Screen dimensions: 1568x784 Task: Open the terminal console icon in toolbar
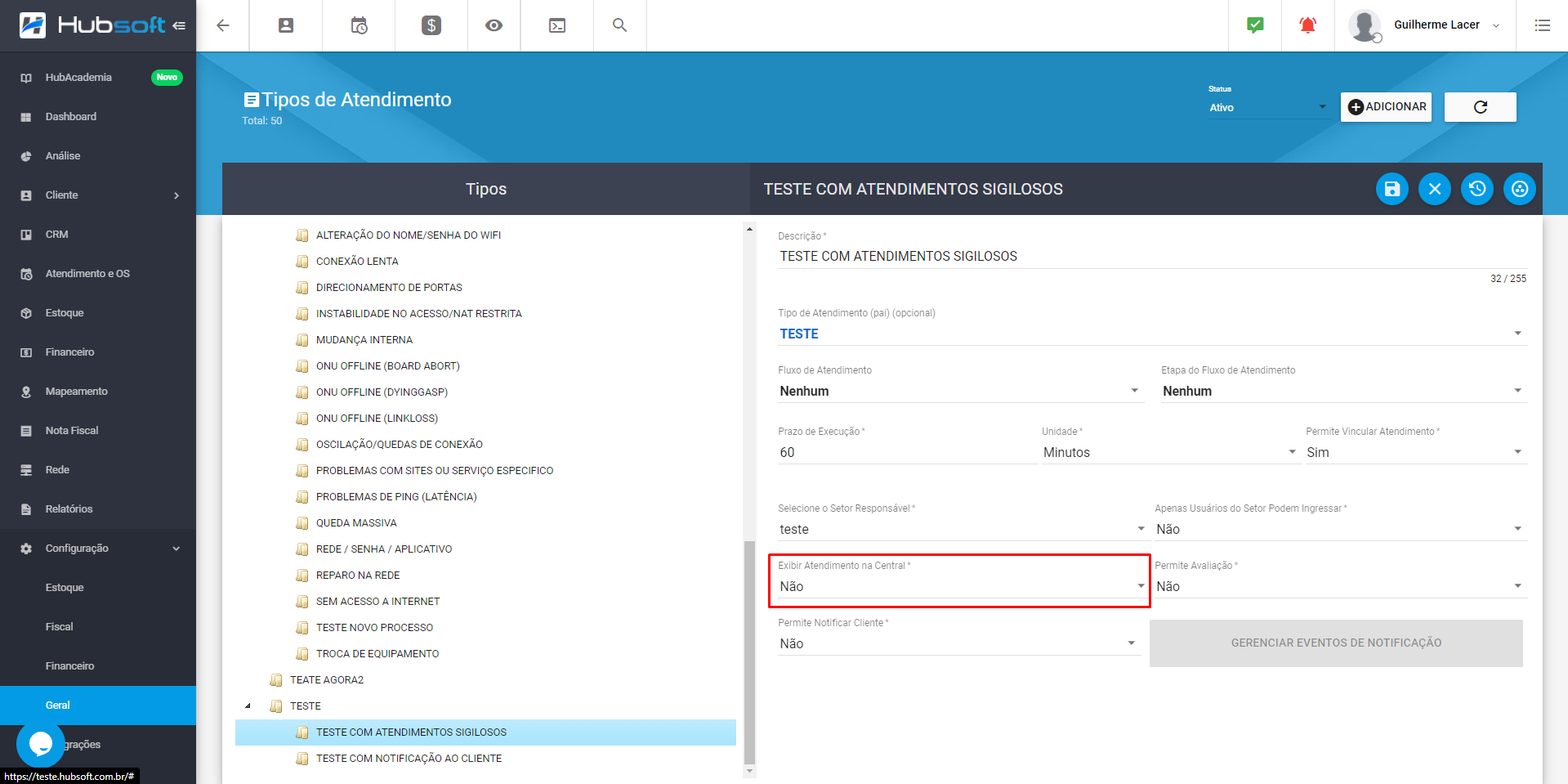(x=557, y=25)
